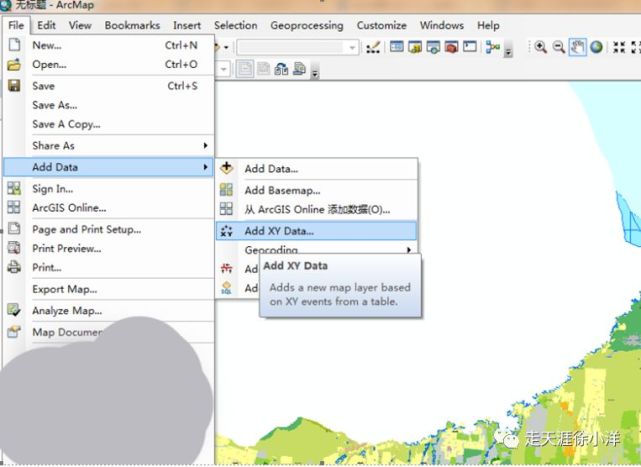Click the New document page icon
Image resolution: width=641 pixels, height=467 pixels.
[14, 45]
